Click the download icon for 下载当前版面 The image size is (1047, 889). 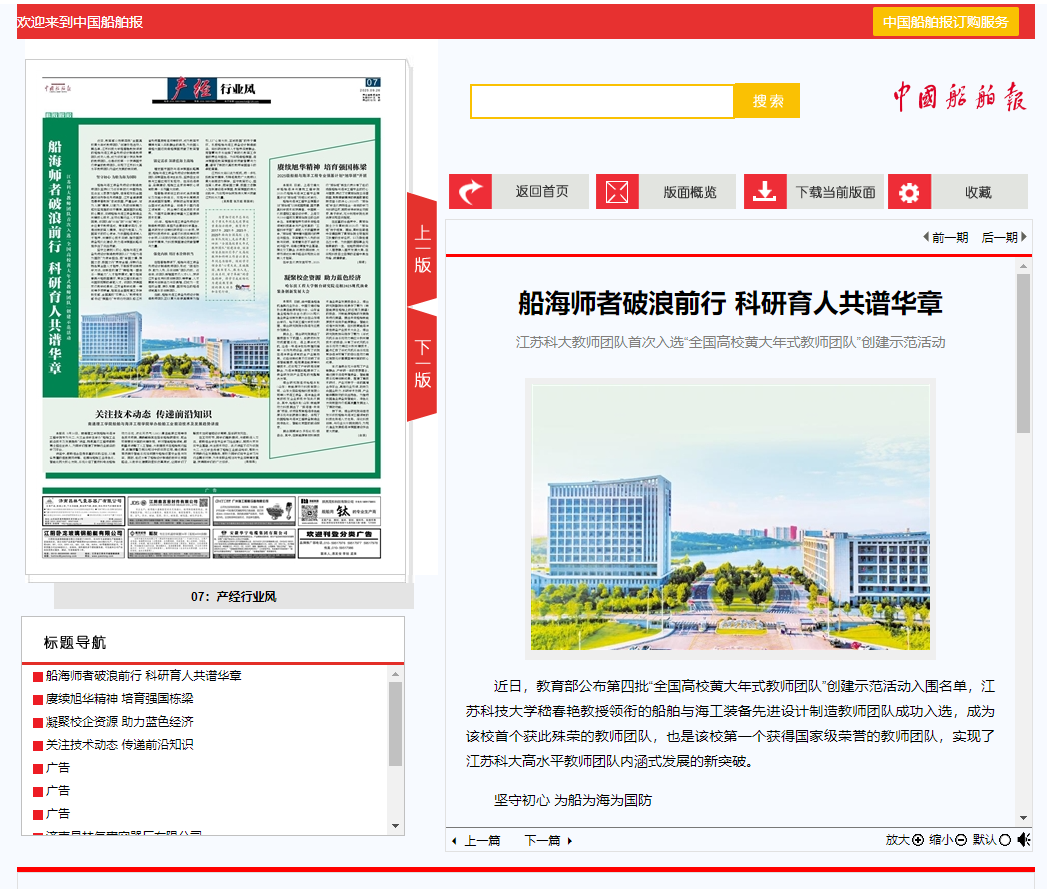(x=765, y=192)
